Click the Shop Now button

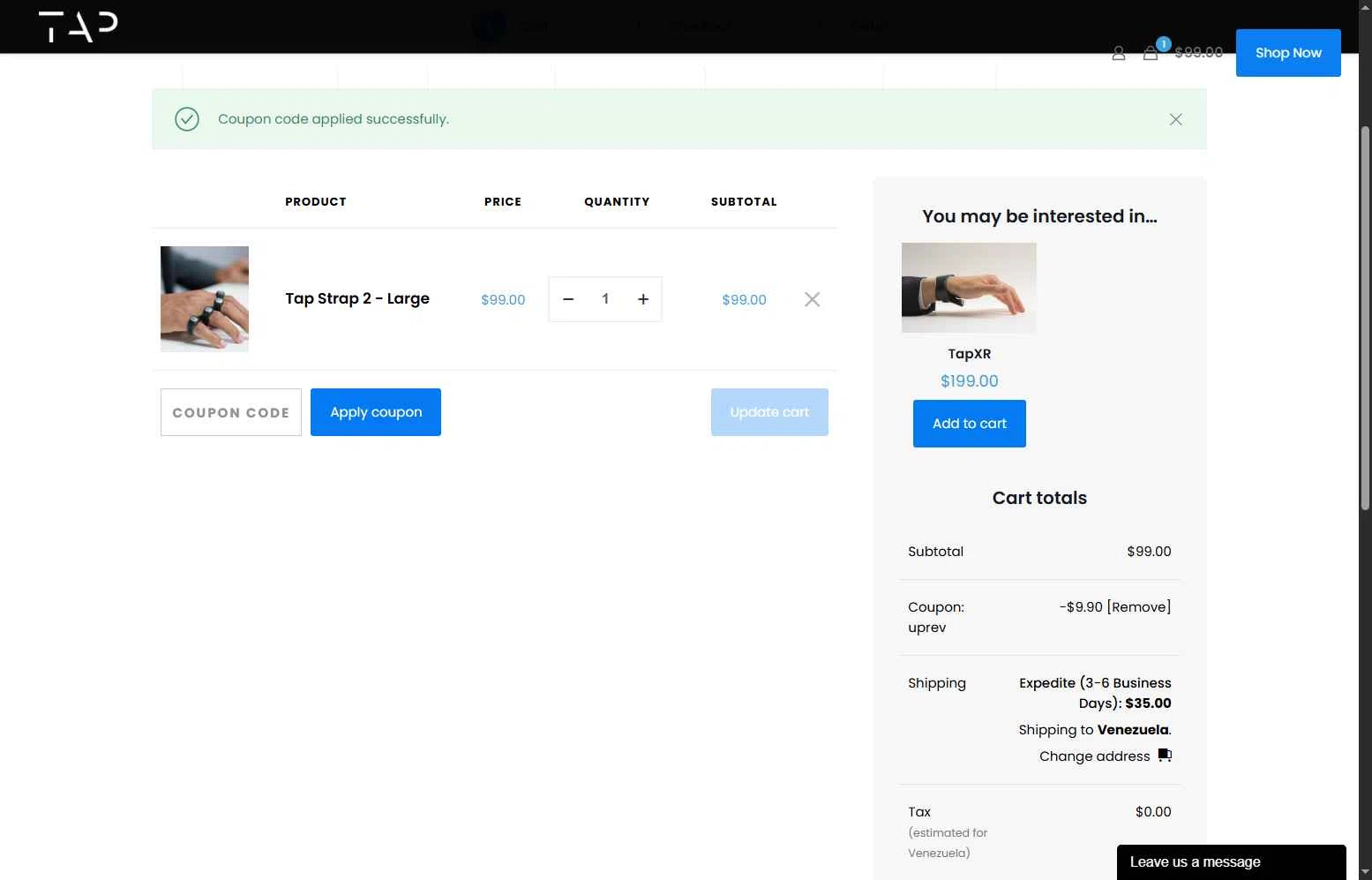tap(1288, 53)
